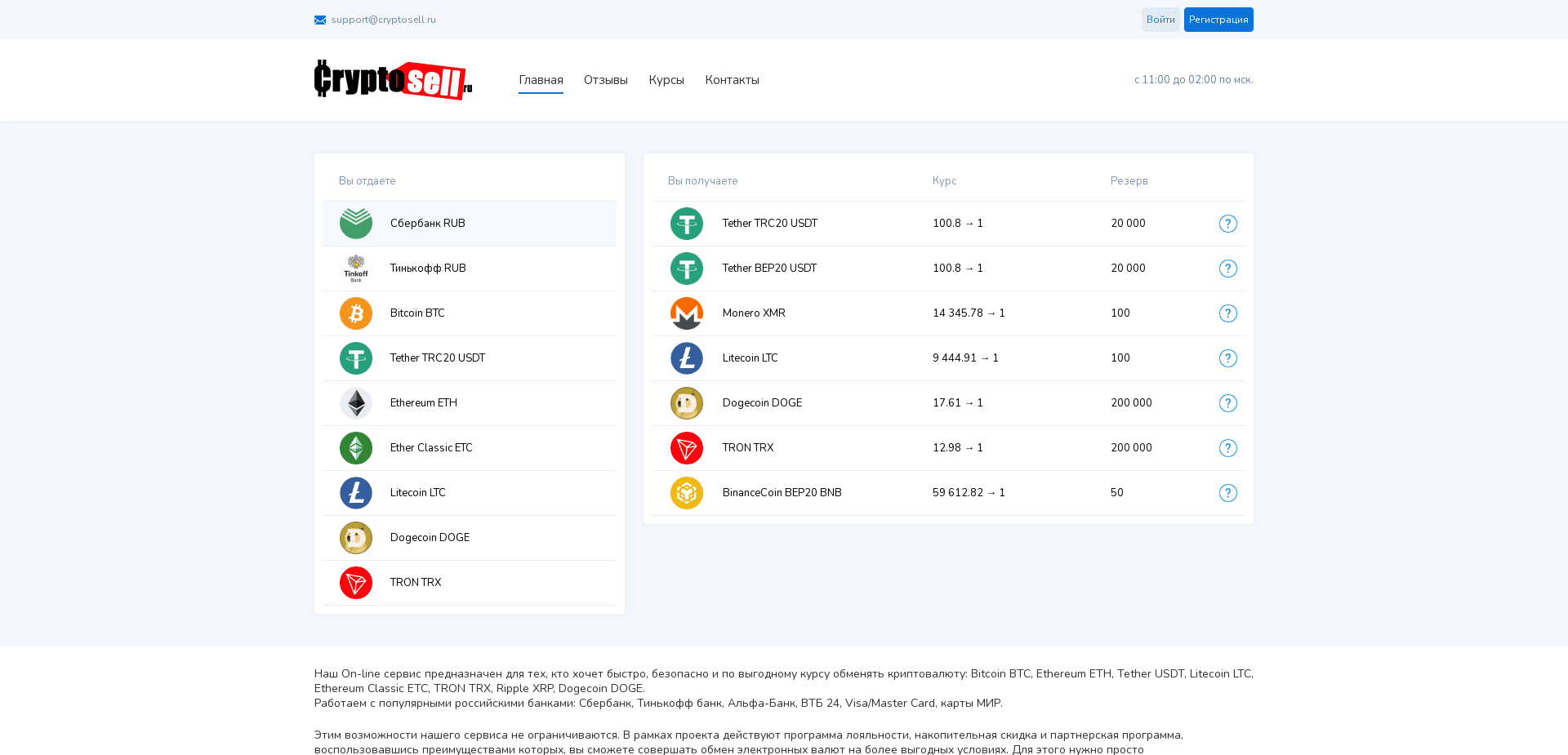Click the Monero XMR icon
Screen dimensions: 1568x755
point(687,313)
